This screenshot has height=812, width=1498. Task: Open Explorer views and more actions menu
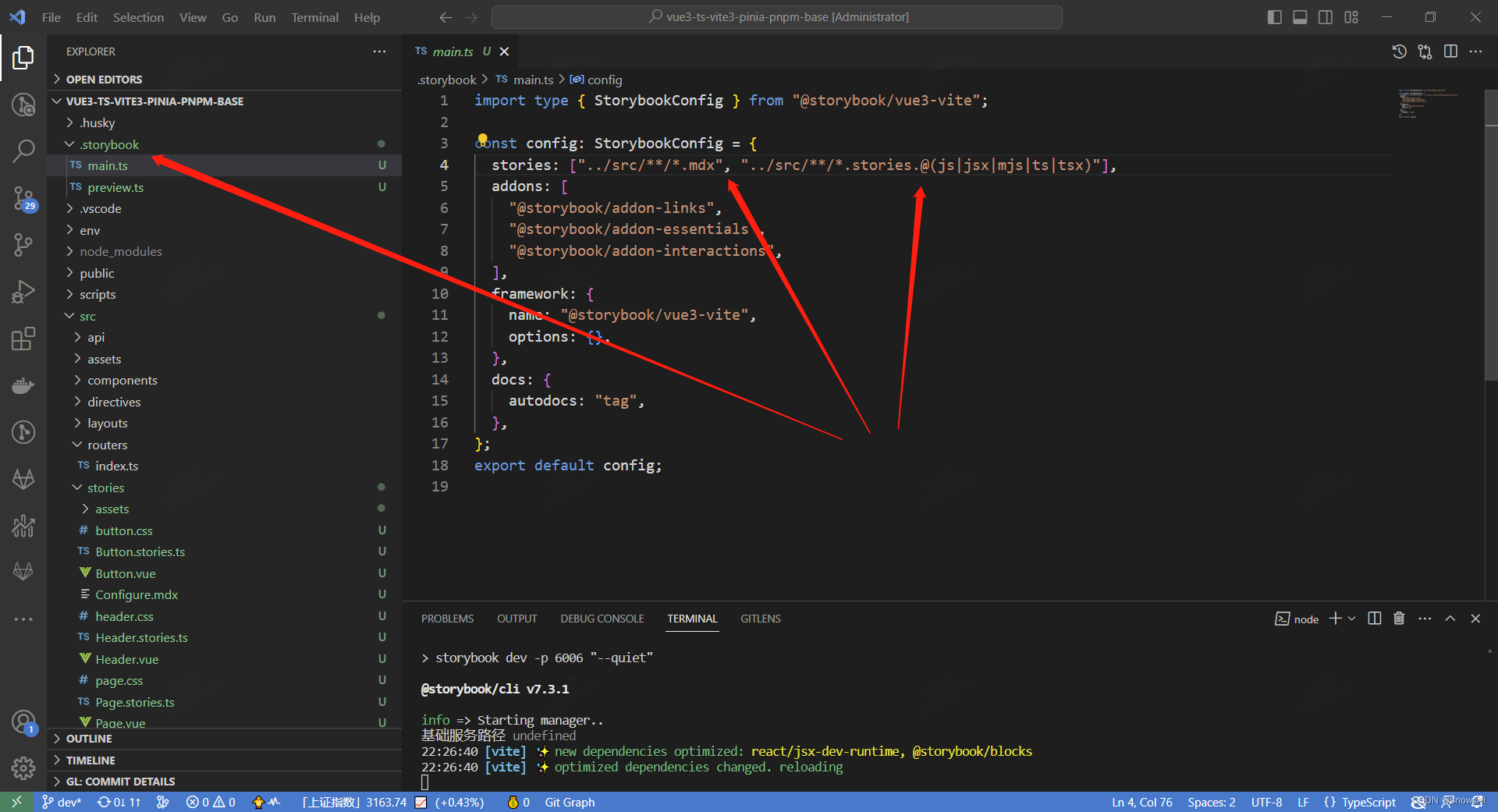pos(379,51)
